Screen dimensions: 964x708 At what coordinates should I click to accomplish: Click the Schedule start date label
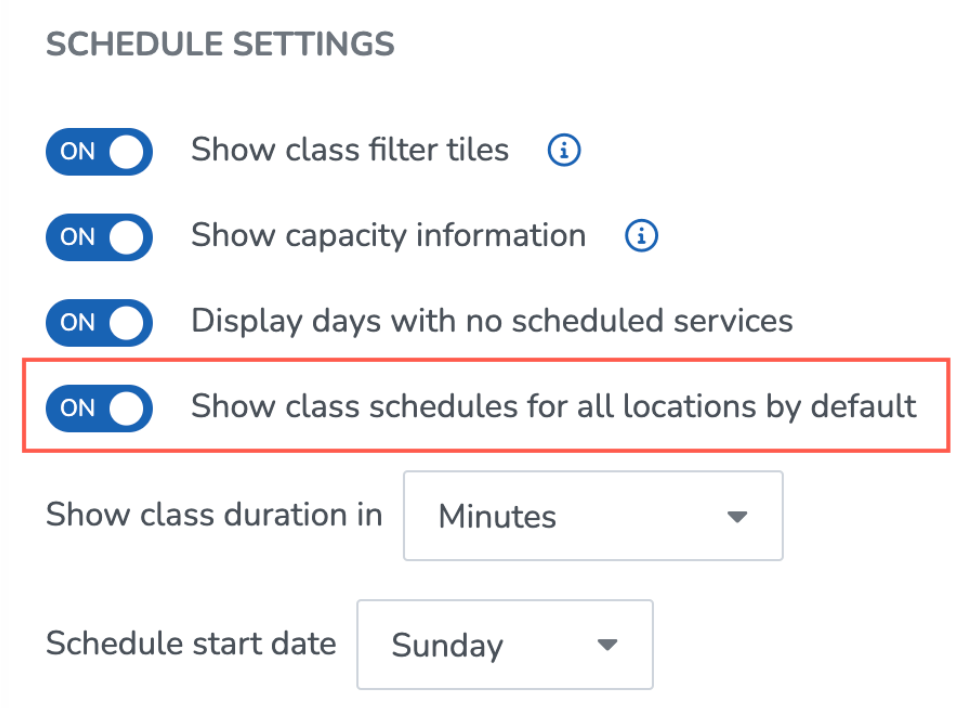[191, 643]
